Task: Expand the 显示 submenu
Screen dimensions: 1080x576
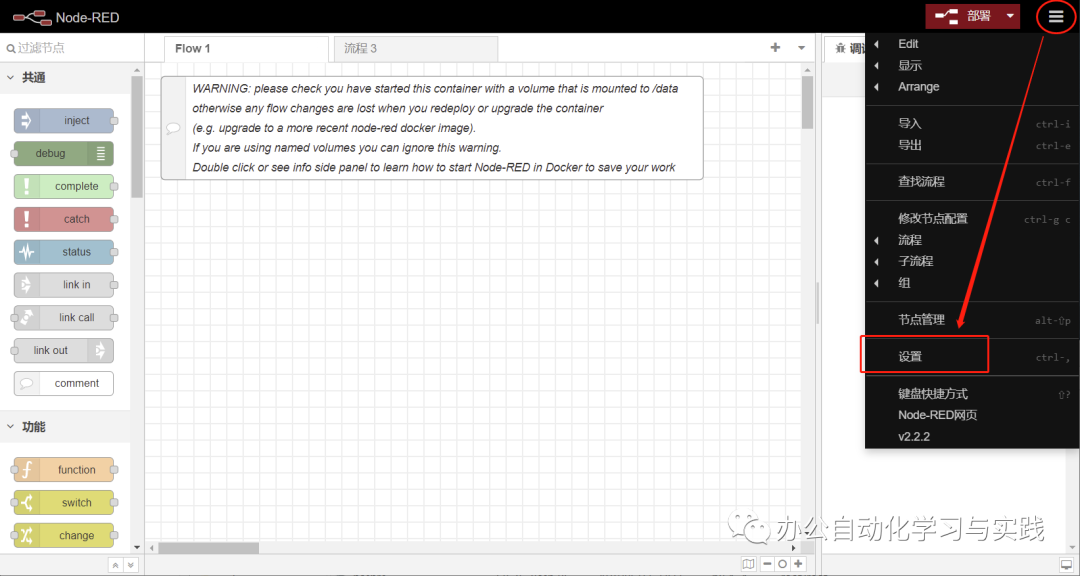Action: click(x=971, y=65)
